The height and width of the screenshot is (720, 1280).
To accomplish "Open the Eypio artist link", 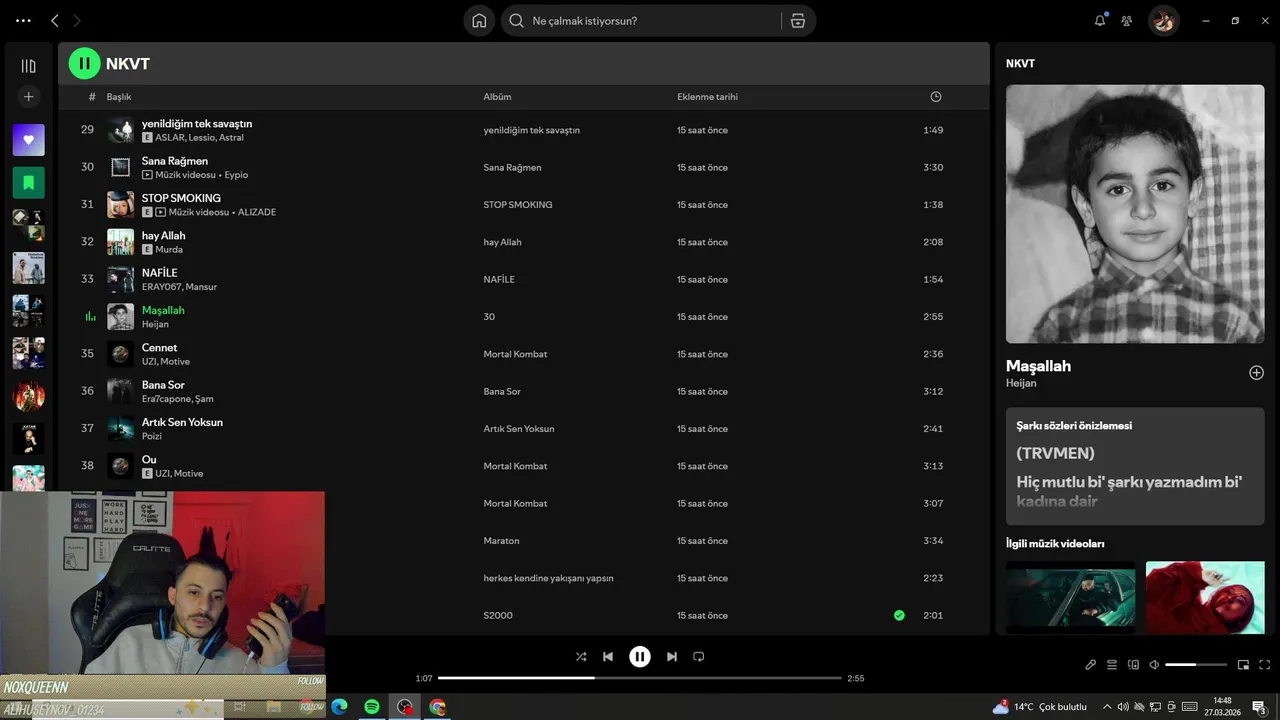I will (x=236, y=175).
